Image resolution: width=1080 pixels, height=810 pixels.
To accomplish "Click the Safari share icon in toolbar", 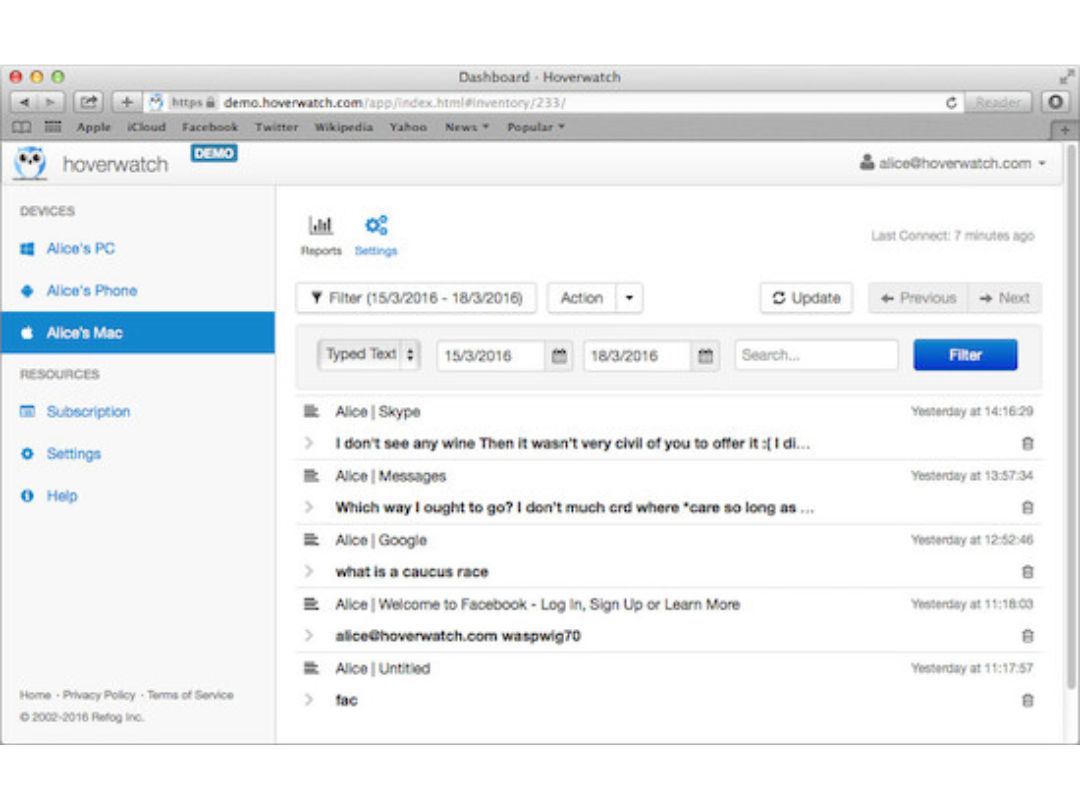I will pos(88,103).
